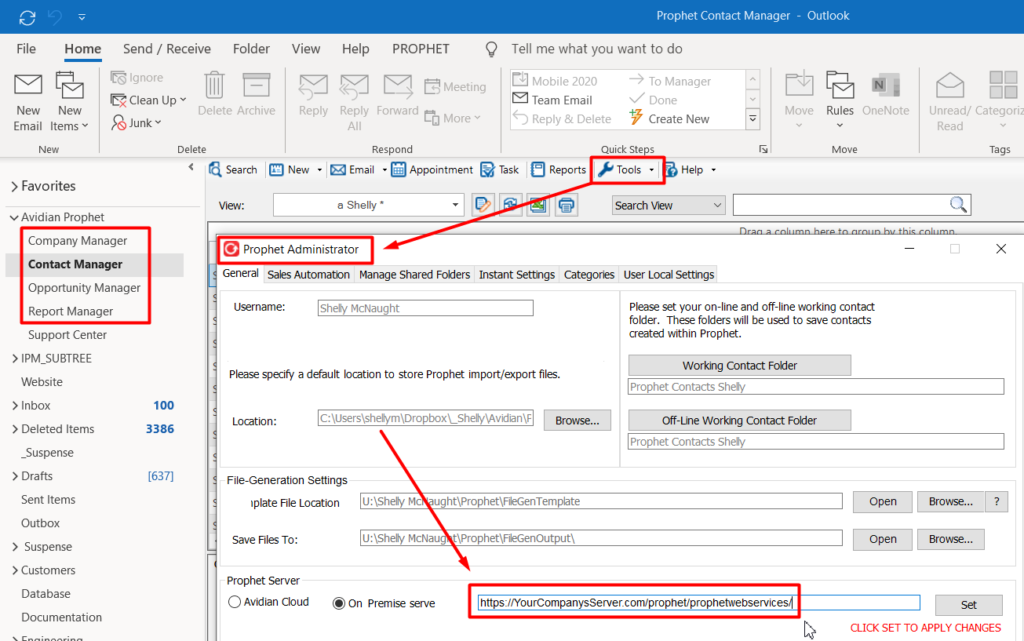Open the Instant Settings tab
Screen dimensions: 1024x641
(517, 275)
